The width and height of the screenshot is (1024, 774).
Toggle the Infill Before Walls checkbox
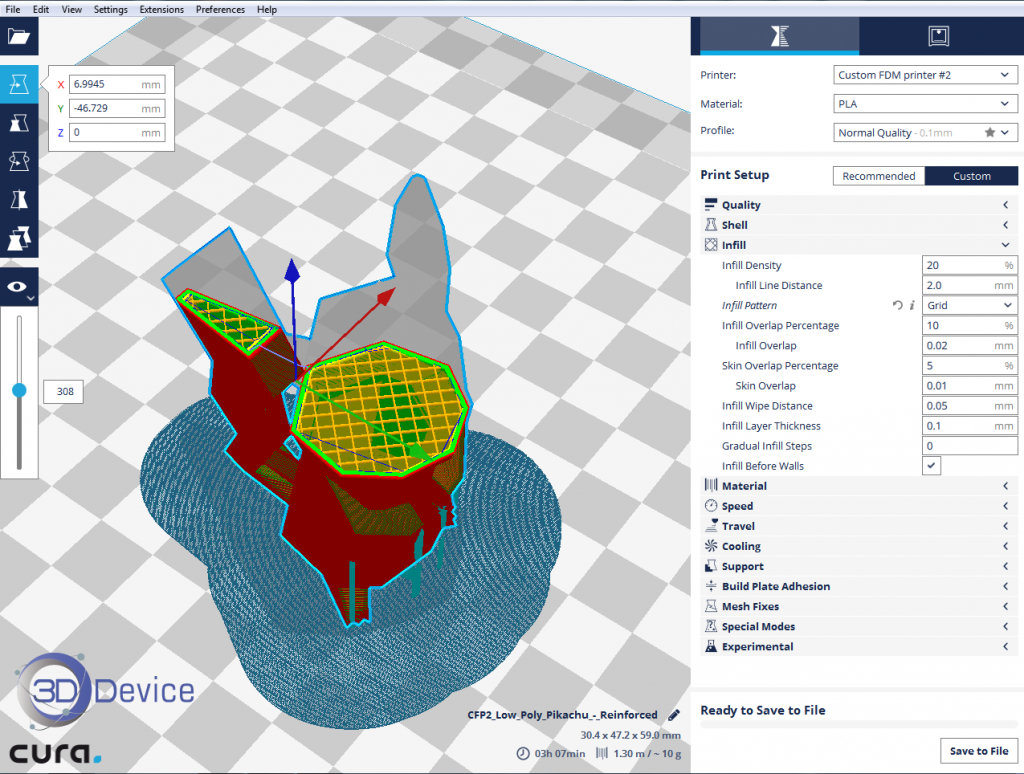931,466
